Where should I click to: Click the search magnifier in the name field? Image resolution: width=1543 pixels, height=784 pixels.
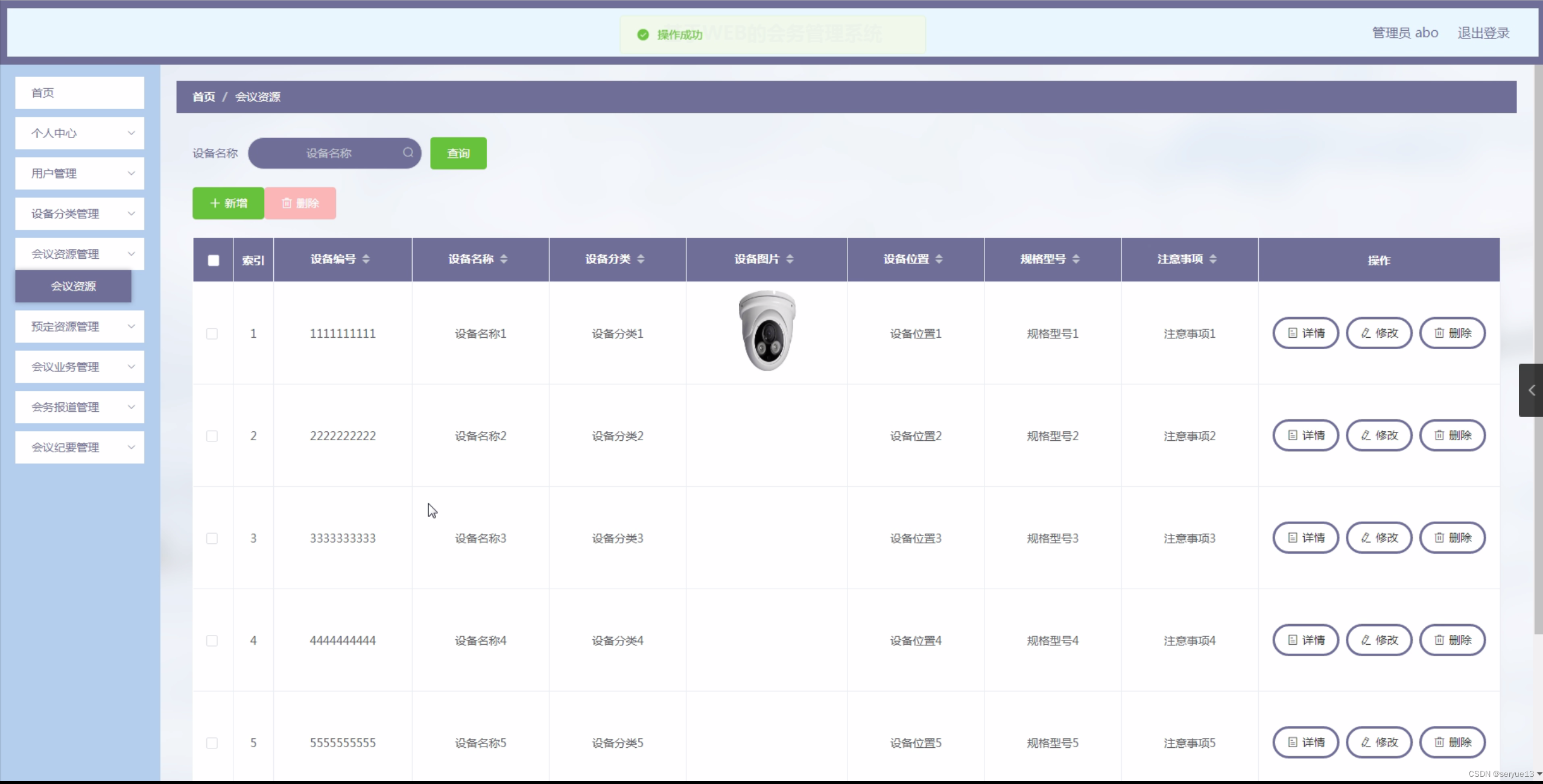tap(407, 153)
